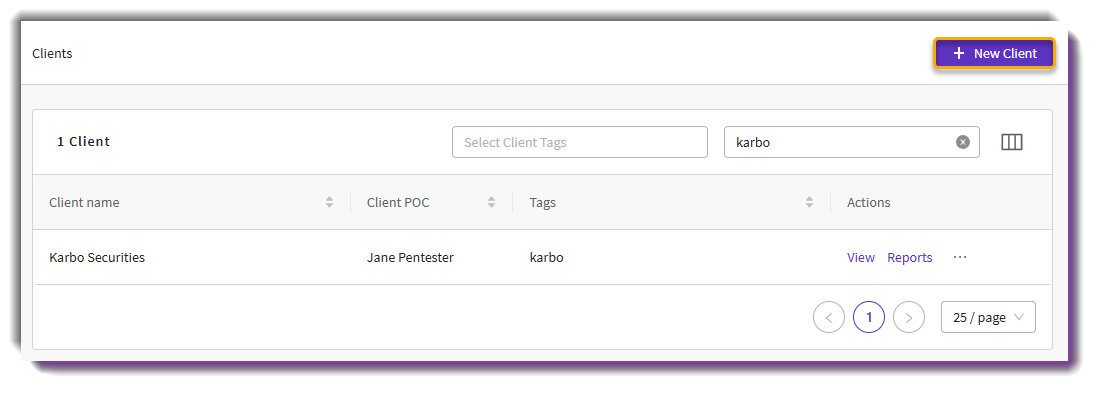The height and width of the screenshot is (403, 1110).
Task: Clear the karbo search text
Action: (x=963, y=142)
